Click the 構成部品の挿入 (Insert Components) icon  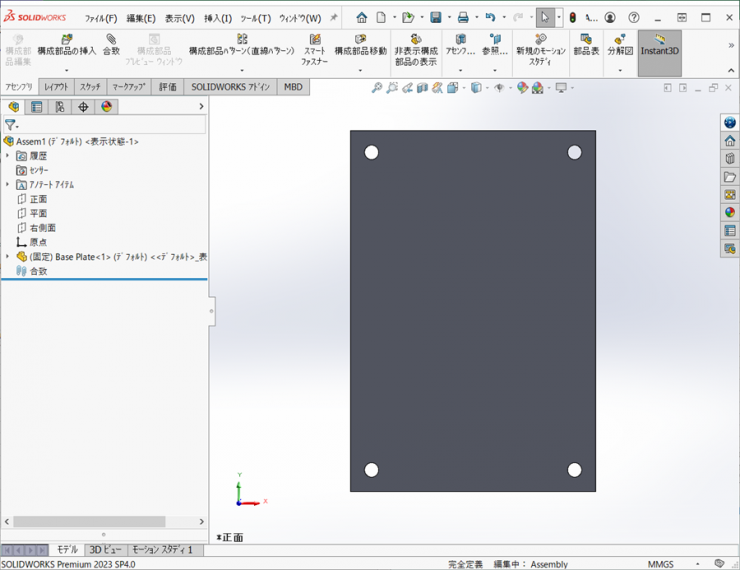66,40
